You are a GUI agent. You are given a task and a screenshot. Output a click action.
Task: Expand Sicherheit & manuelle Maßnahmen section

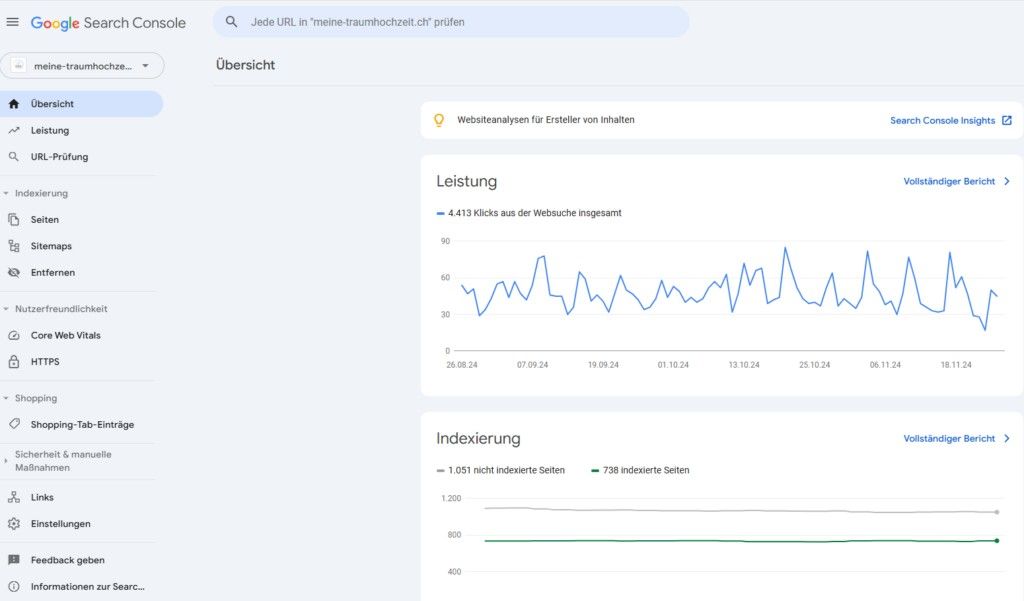coord(6,461)
